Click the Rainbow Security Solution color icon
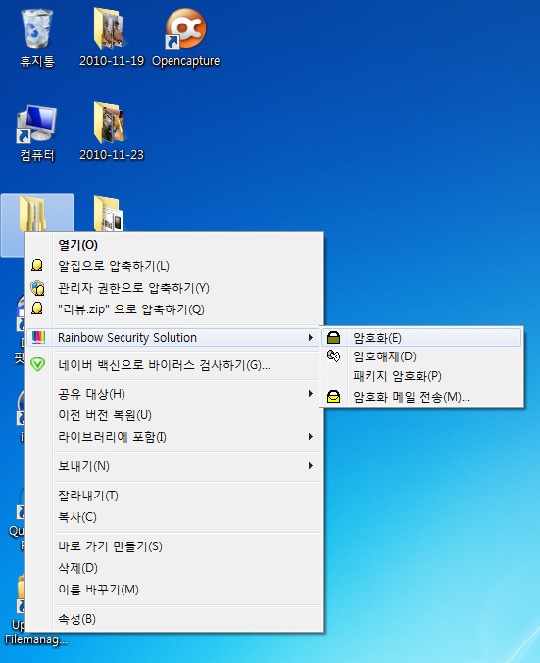 click(38, 337)
